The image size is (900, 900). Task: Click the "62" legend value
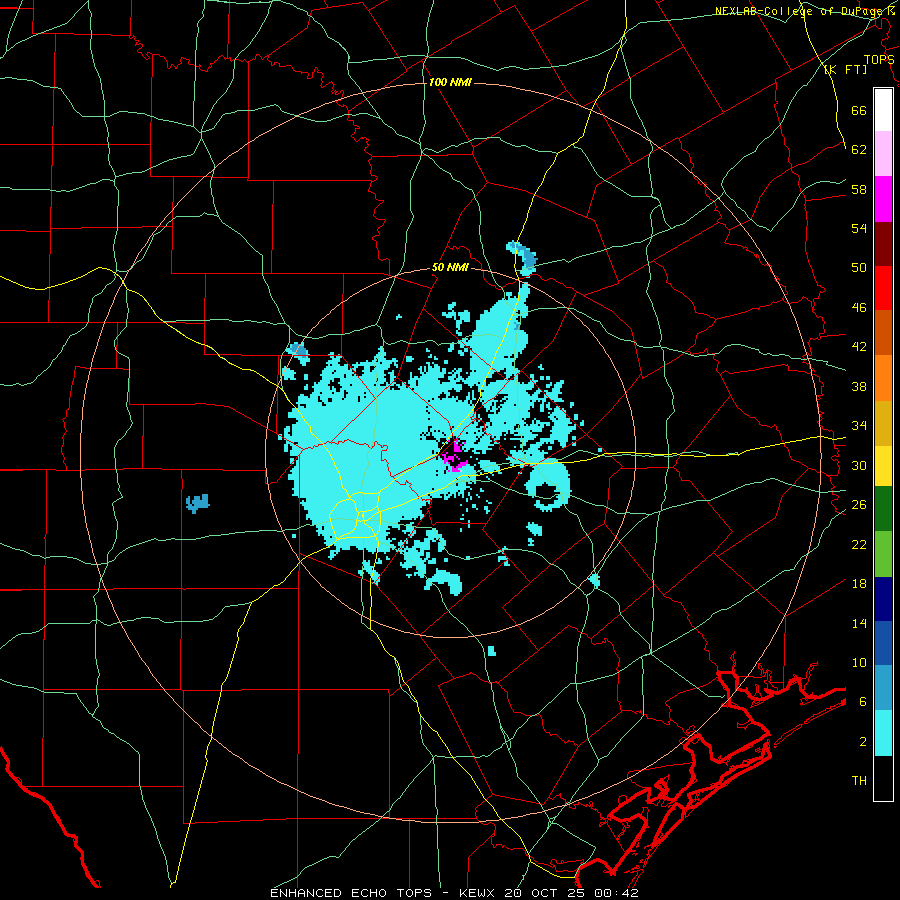coord(859,149)
